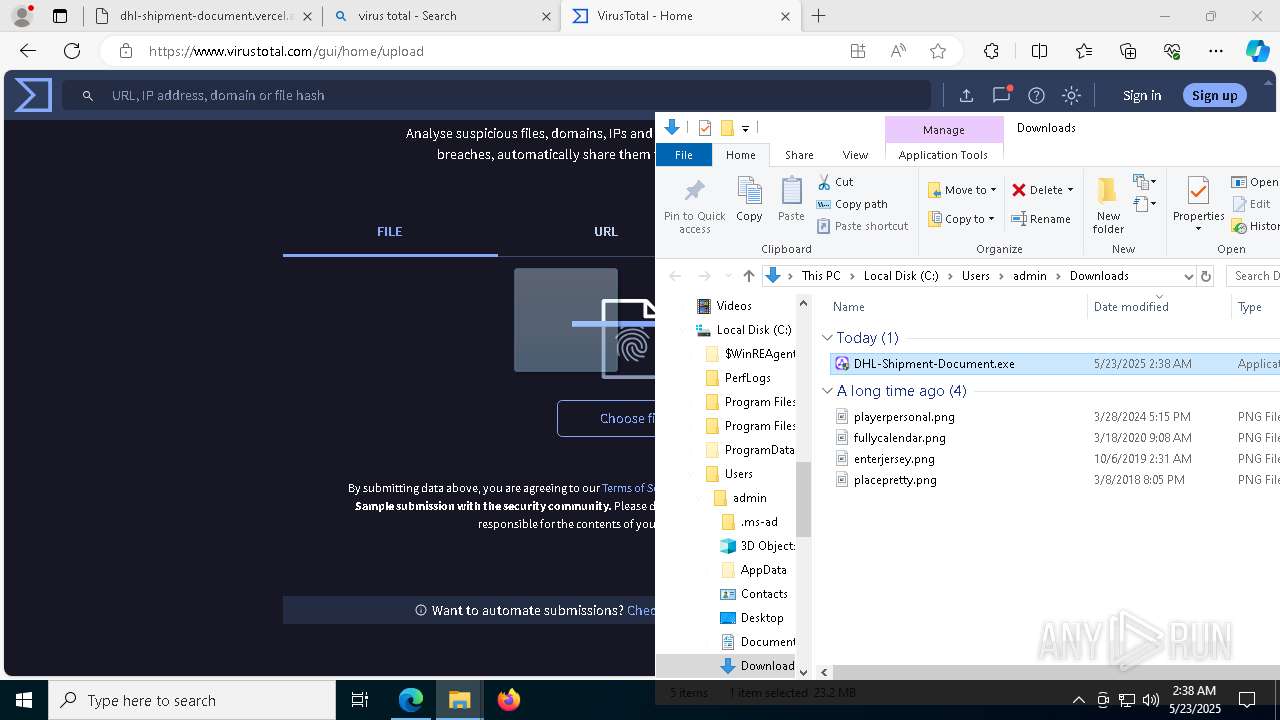Collapse the A long time ago group

pyautogui.click(x=827, y=391)
